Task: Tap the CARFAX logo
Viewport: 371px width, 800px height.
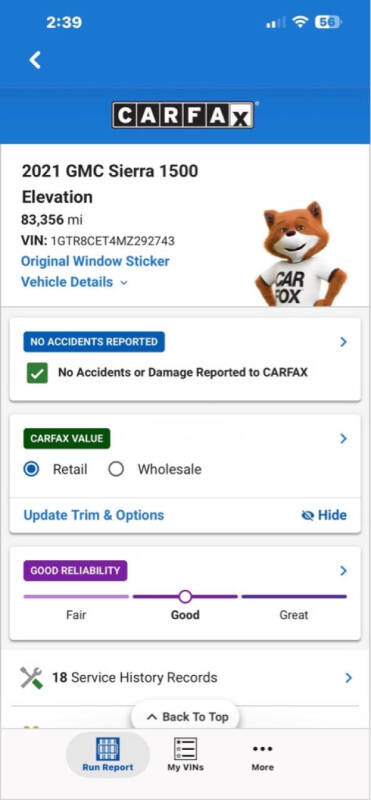Action: pyautogui.click(x=183, y=115)
